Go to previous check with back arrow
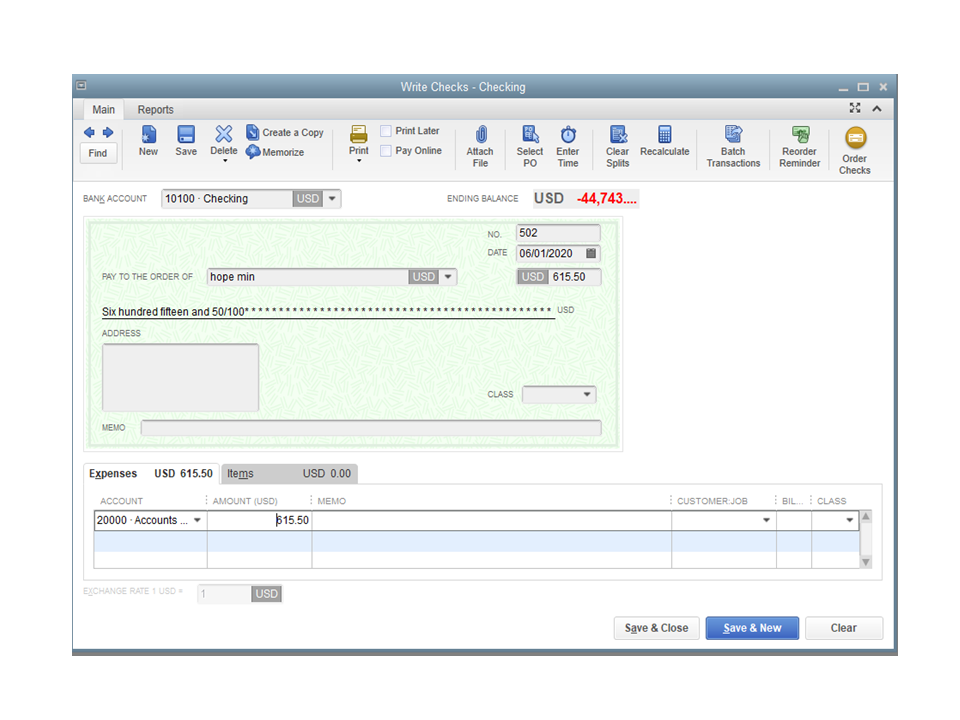The width and height of the screenshot is (960, 720). [x=89, y=132]
